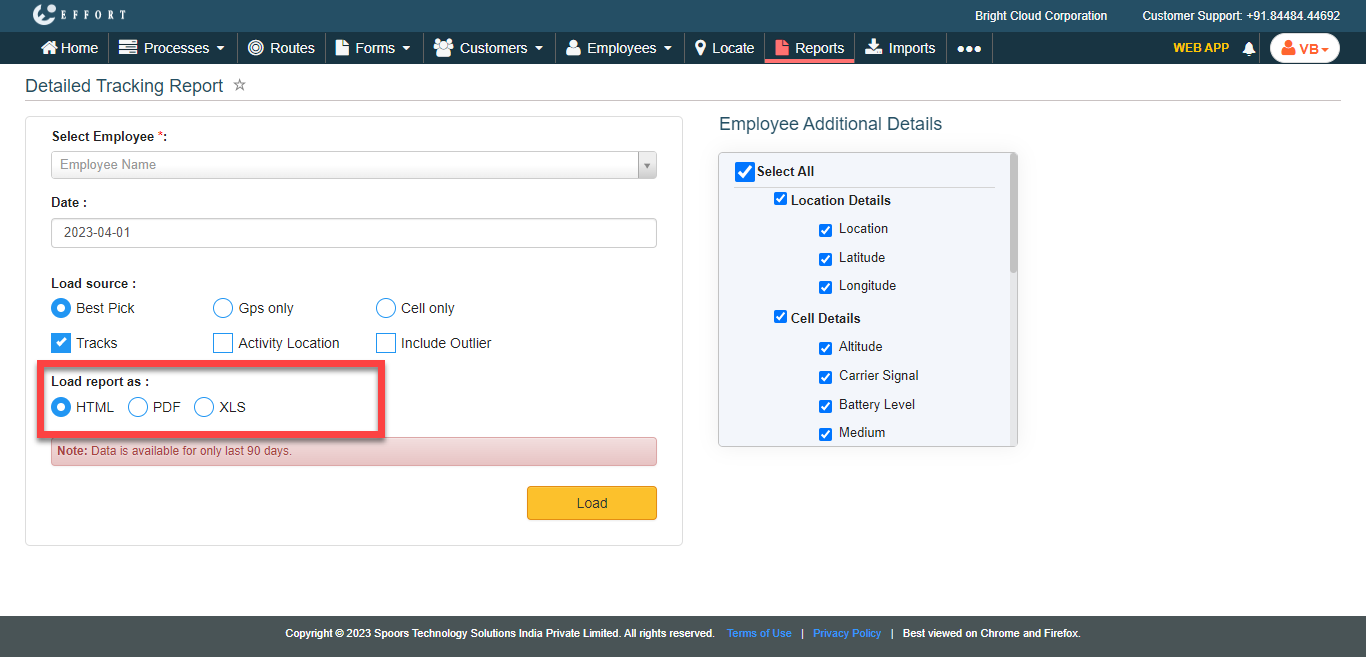
Task: Open the Reports tab
Action: click(x=809, y=48)
